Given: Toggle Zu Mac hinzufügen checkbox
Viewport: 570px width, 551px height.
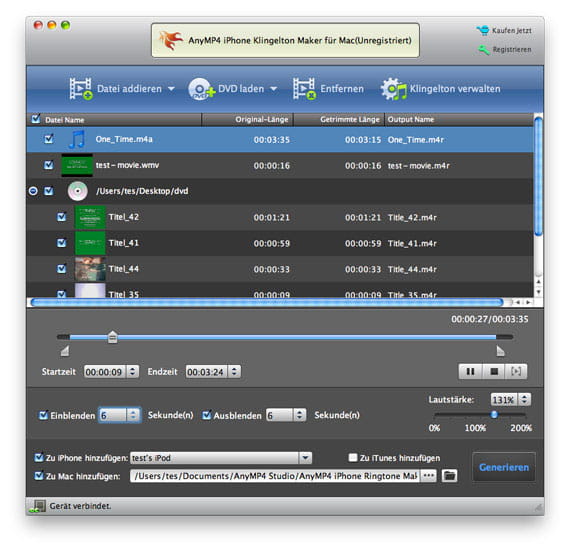Looking at the screenshot, I should pyautogui.click(x=39, y=476).
